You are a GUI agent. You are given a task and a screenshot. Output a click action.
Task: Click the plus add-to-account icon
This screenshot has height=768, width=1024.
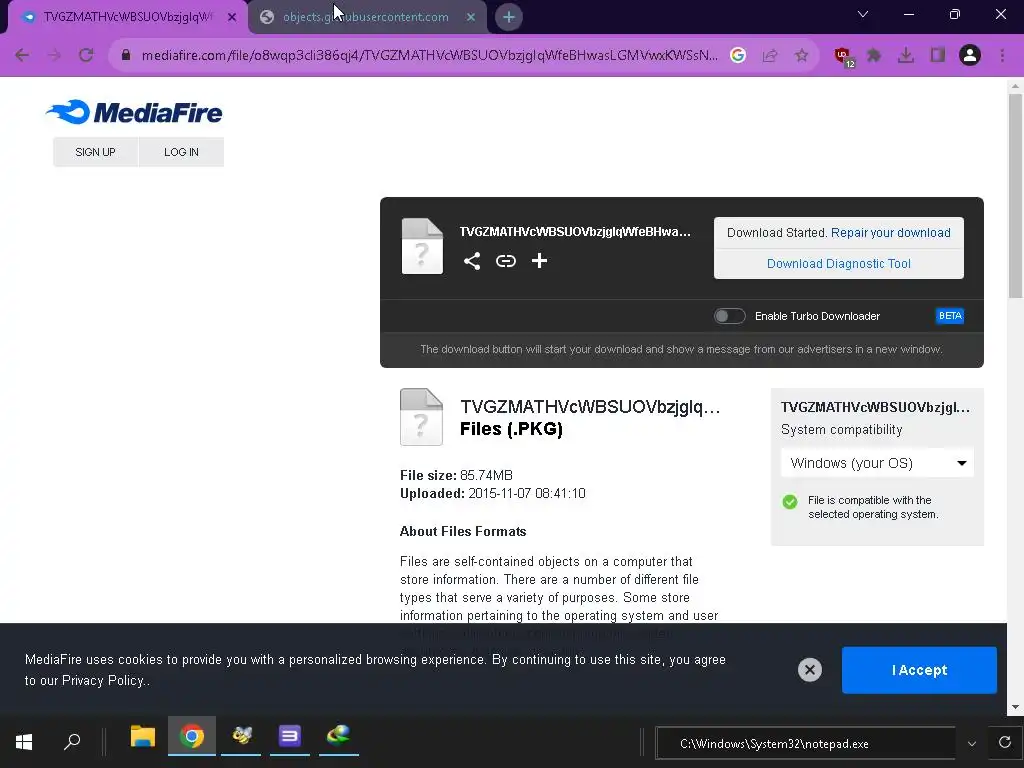[x=539, y=261]
